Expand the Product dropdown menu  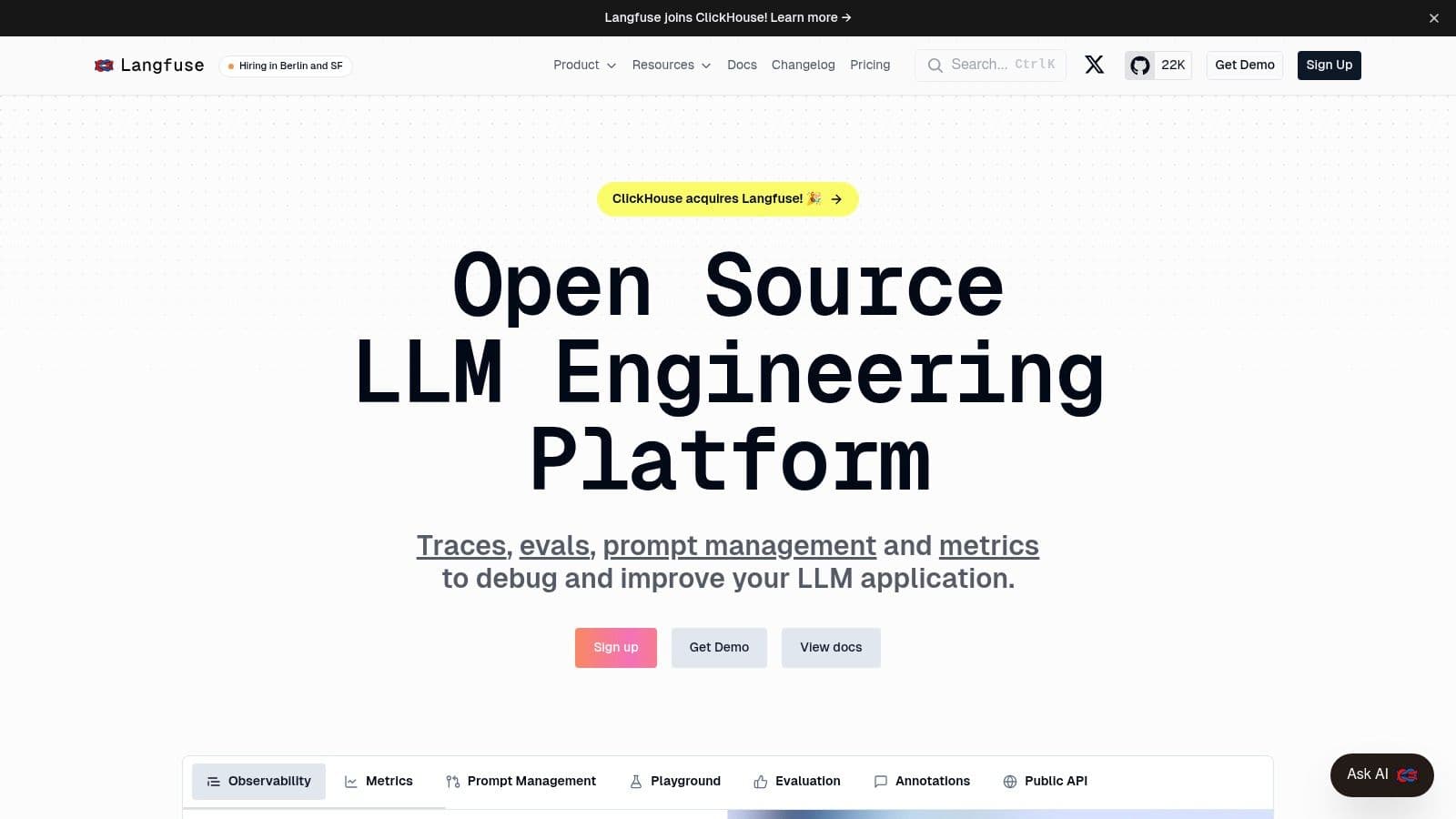pos(583,65)
